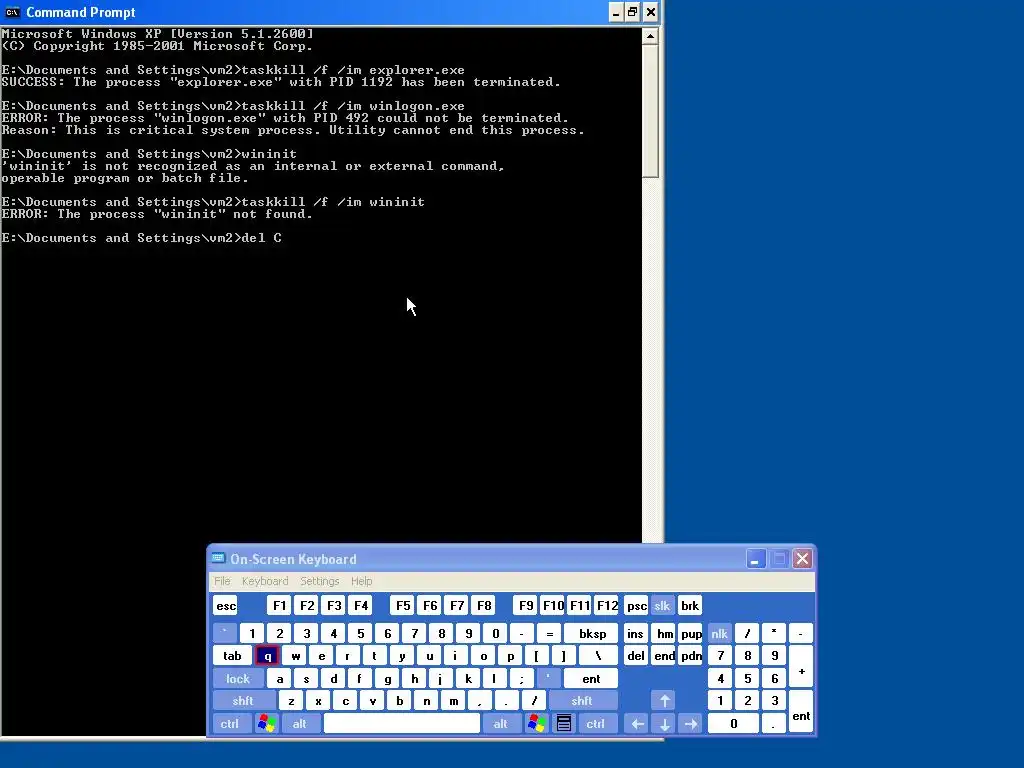Click the brk key

[x=690, y=605]
